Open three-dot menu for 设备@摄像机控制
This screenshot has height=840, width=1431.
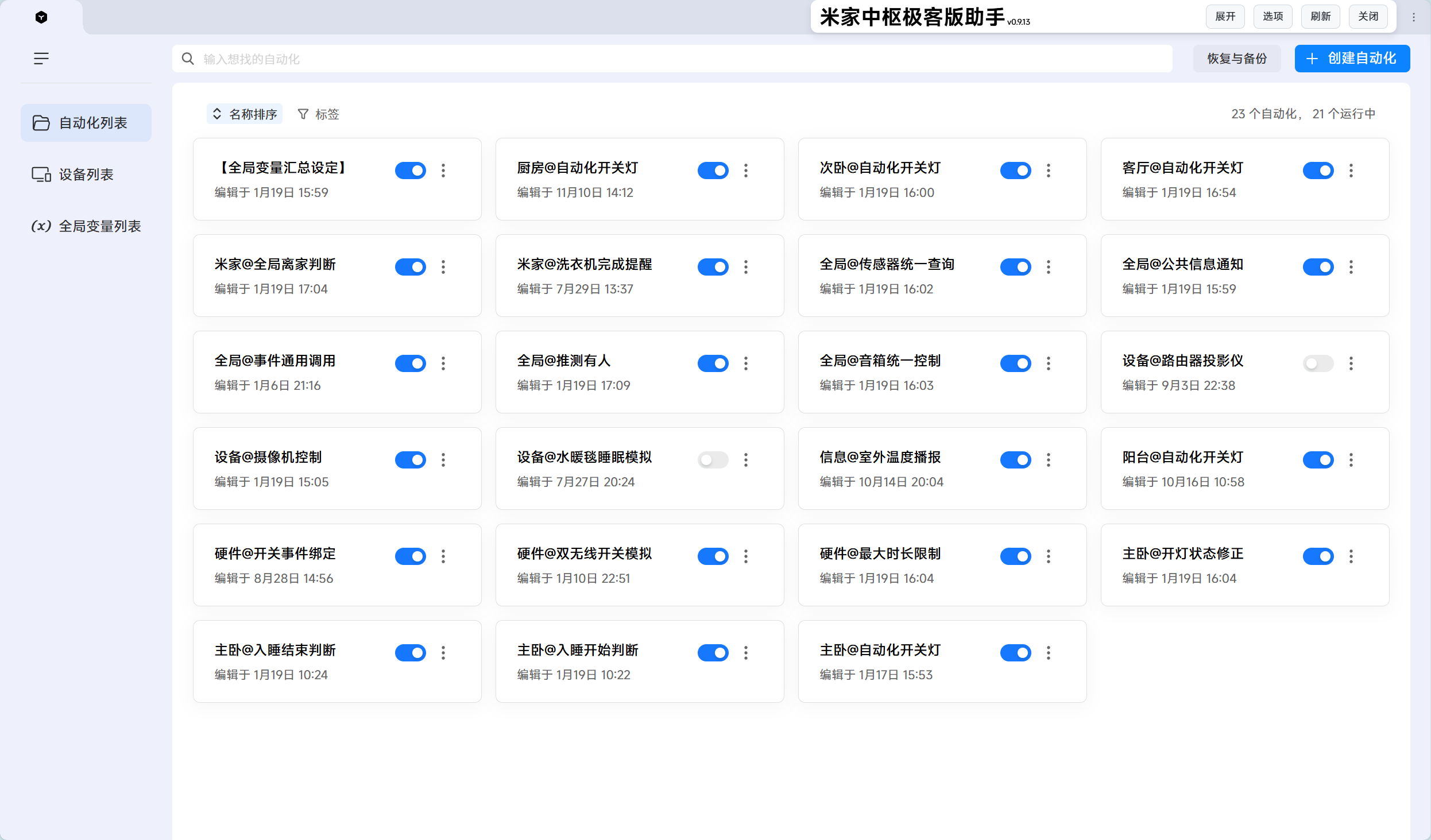pos(443,459)
